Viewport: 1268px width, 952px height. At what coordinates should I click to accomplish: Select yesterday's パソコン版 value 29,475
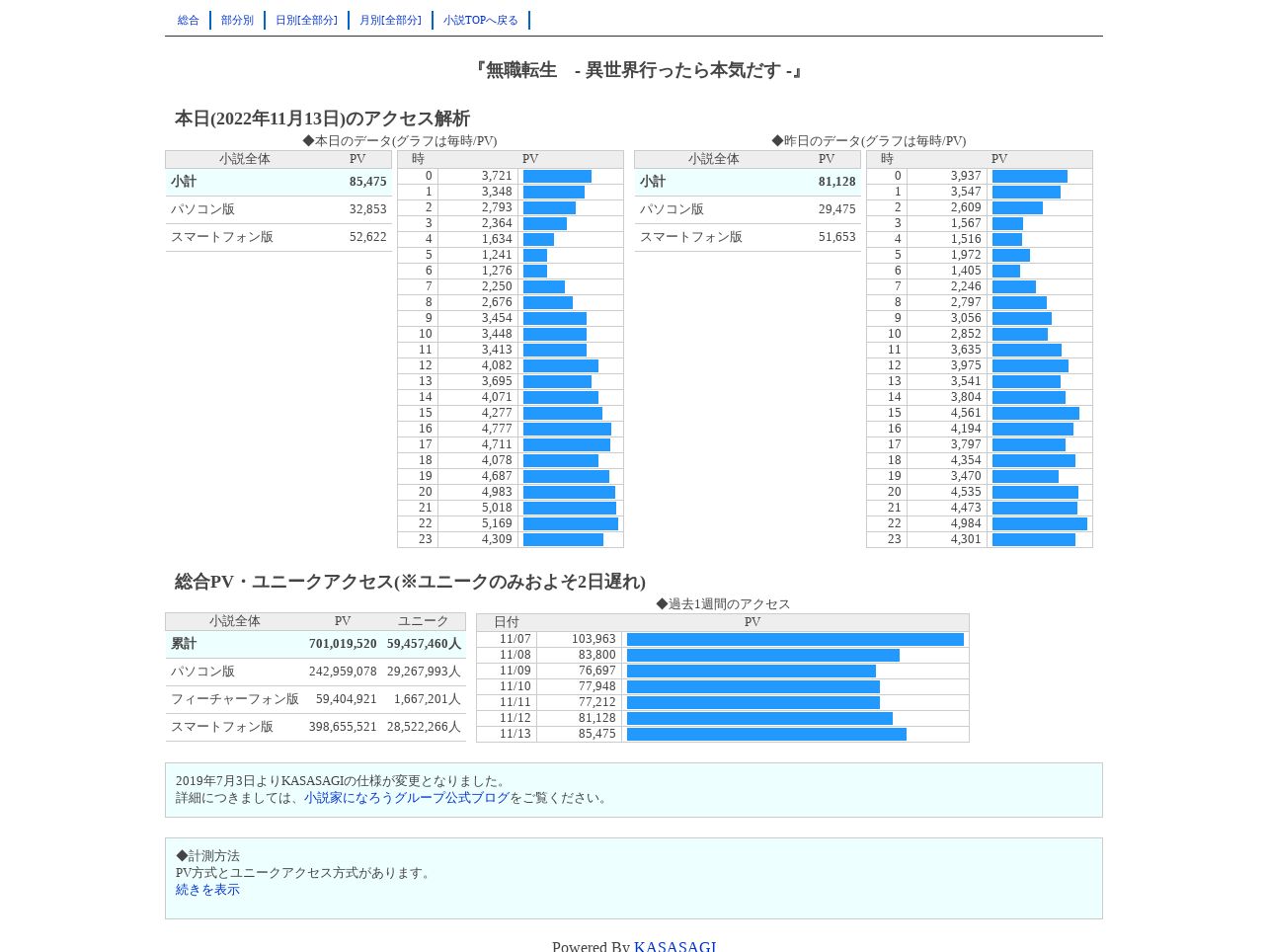pyautogui.click(x=836, y=209)
